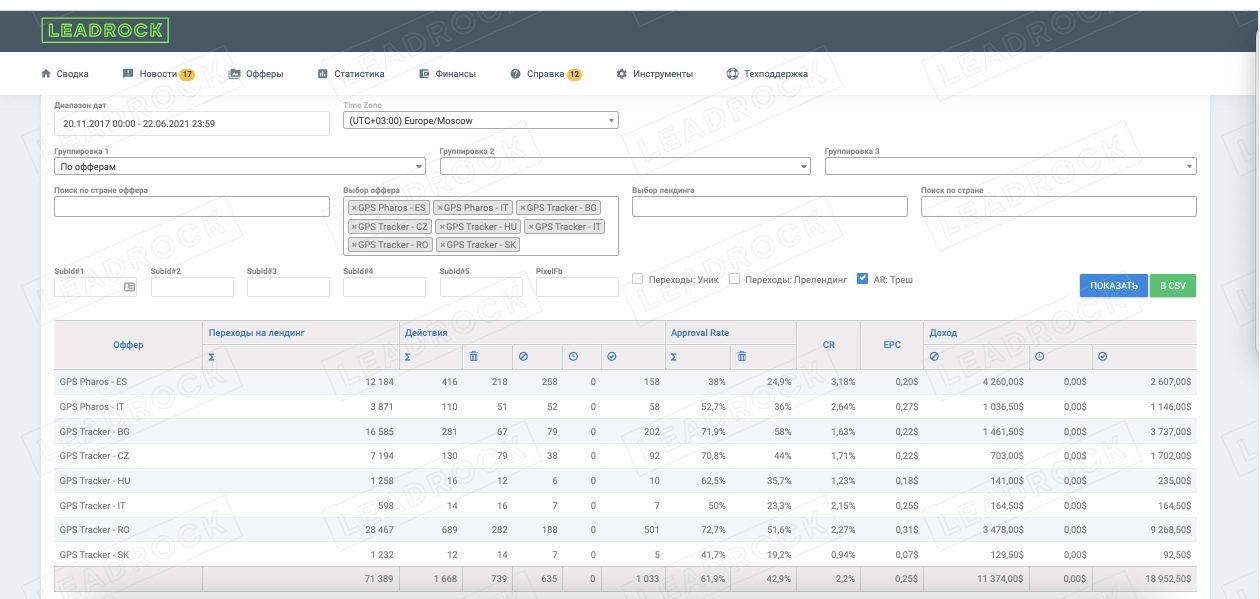Screen dimensions: 1260x599
Task: Remove the GPS Tracker - BG offer tag
Action: 522,208
